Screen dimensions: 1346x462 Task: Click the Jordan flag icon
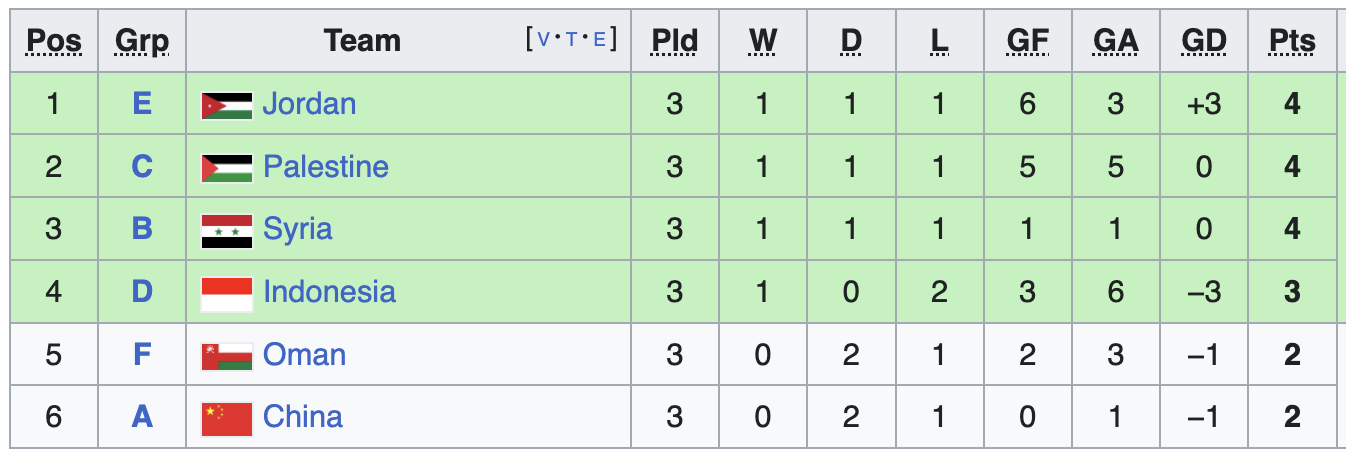226,105
